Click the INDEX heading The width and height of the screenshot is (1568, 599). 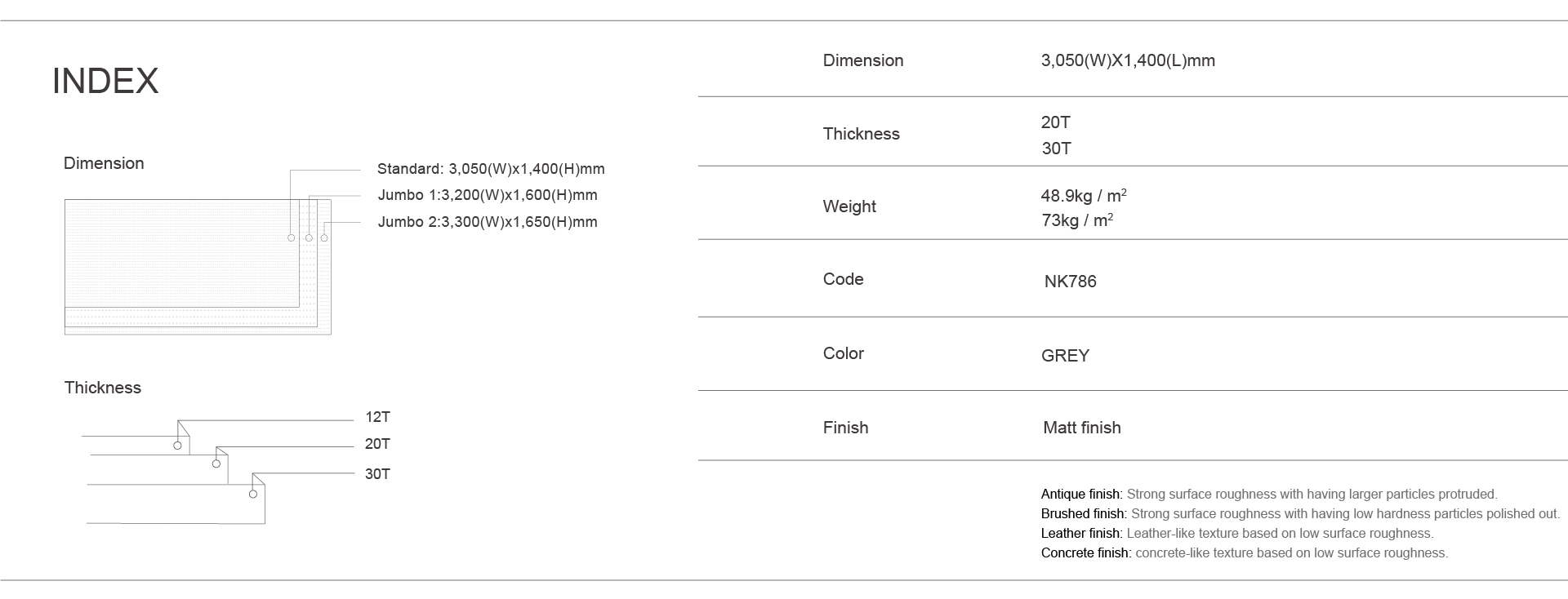[x=105, y=81]
